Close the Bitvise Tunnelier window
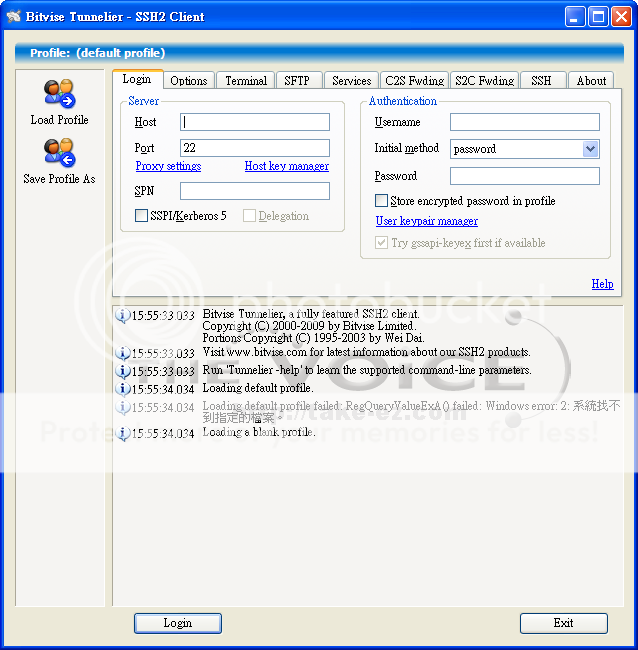638x650 pixels. point(621,17)
